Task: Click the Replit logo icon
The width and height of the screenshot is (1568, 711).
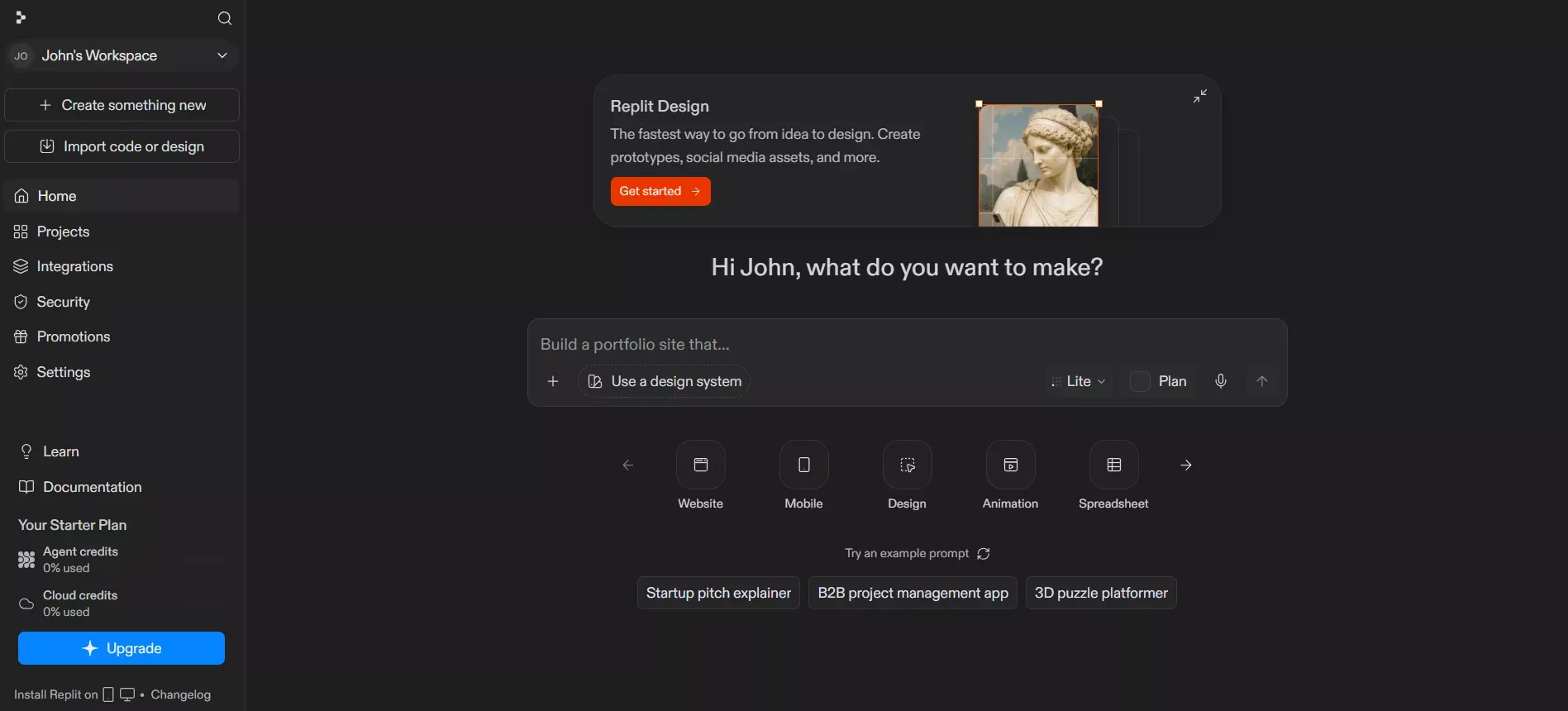Action: click(x=21, y=17)
